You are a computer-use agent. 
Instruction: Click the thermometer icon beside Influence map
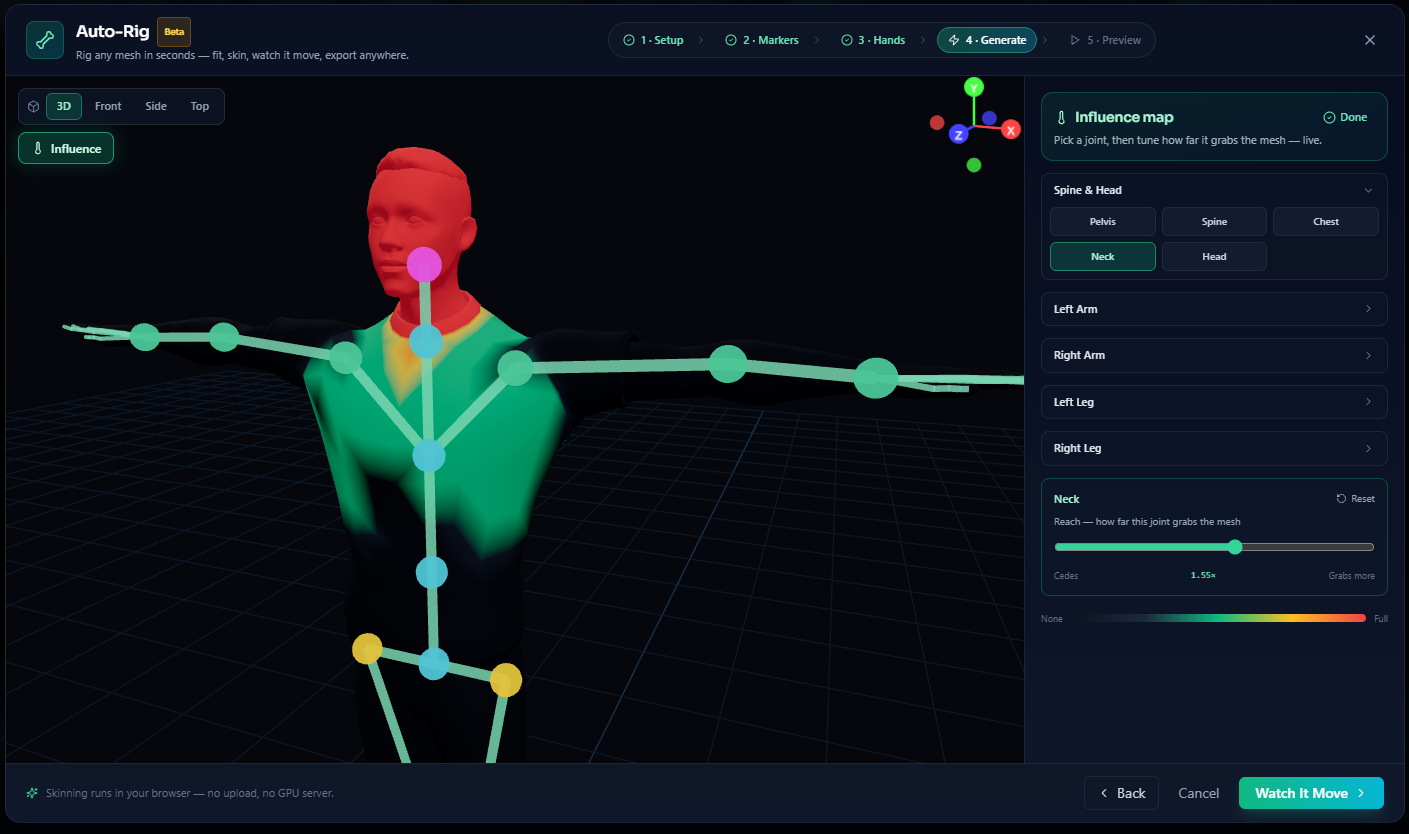(1061, 117)
